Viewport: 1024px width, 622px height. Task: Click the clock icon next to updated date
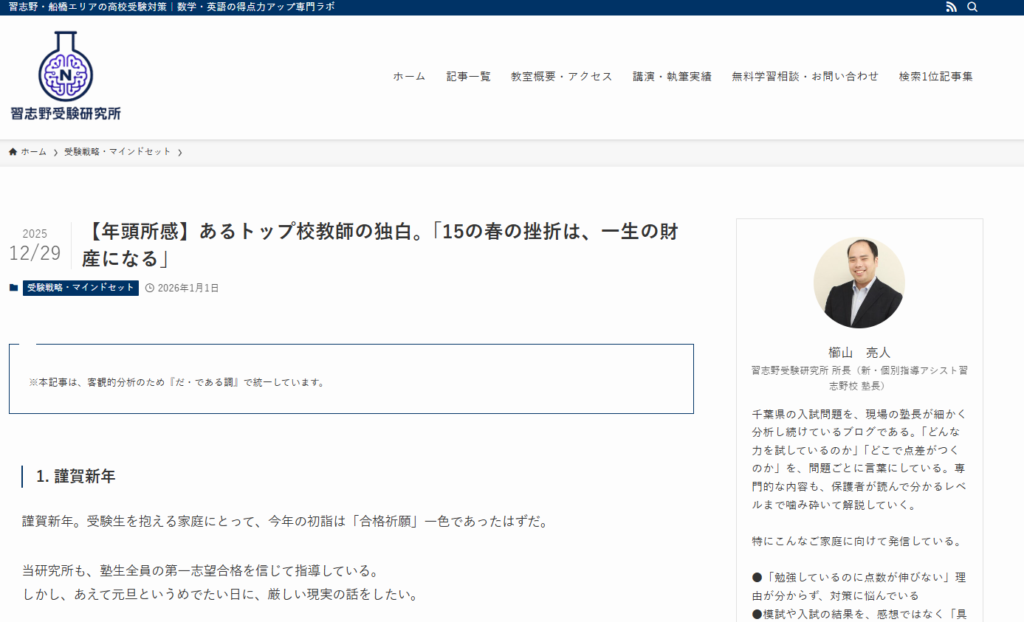(150, 288)
